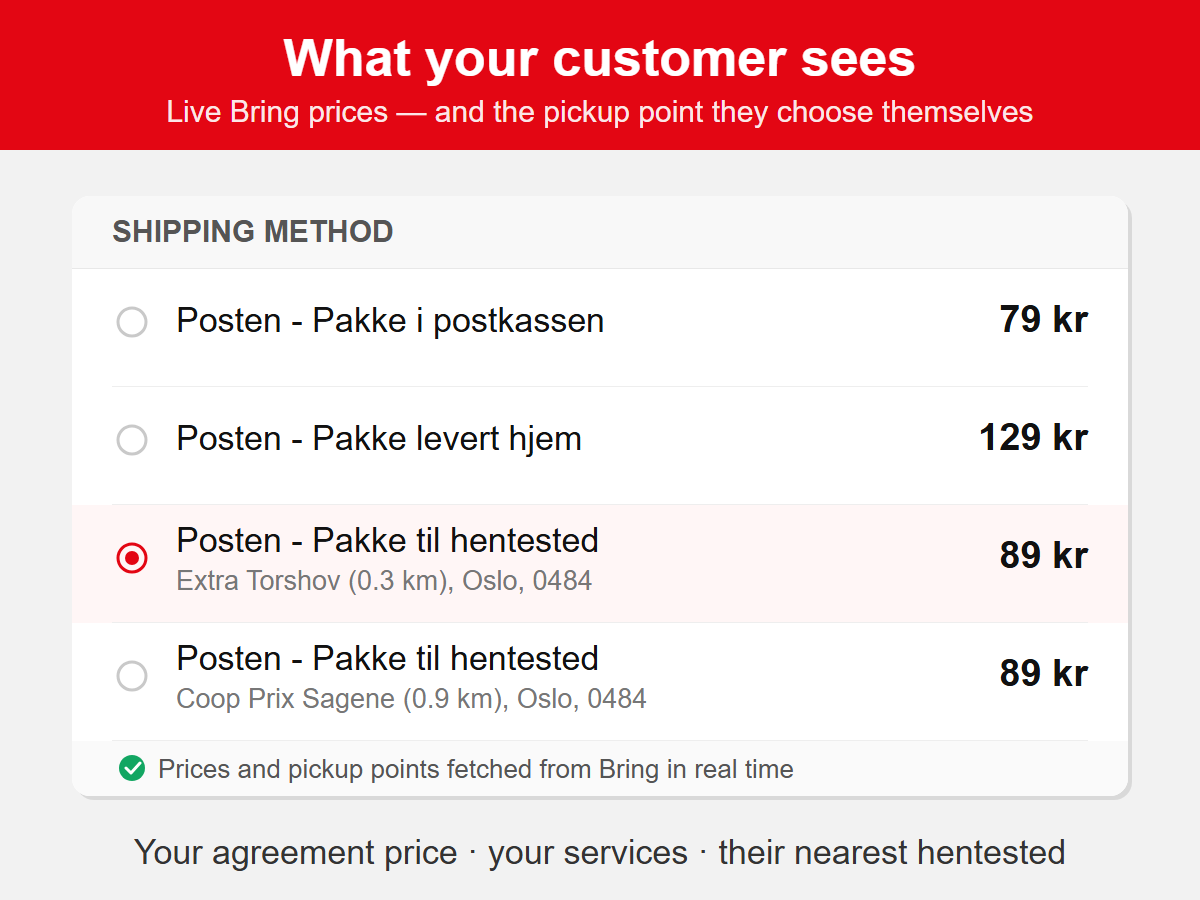Click the 89 kr price for Extra Torshov
This screenshot has height=900, width=1200.
[1043, 556]
